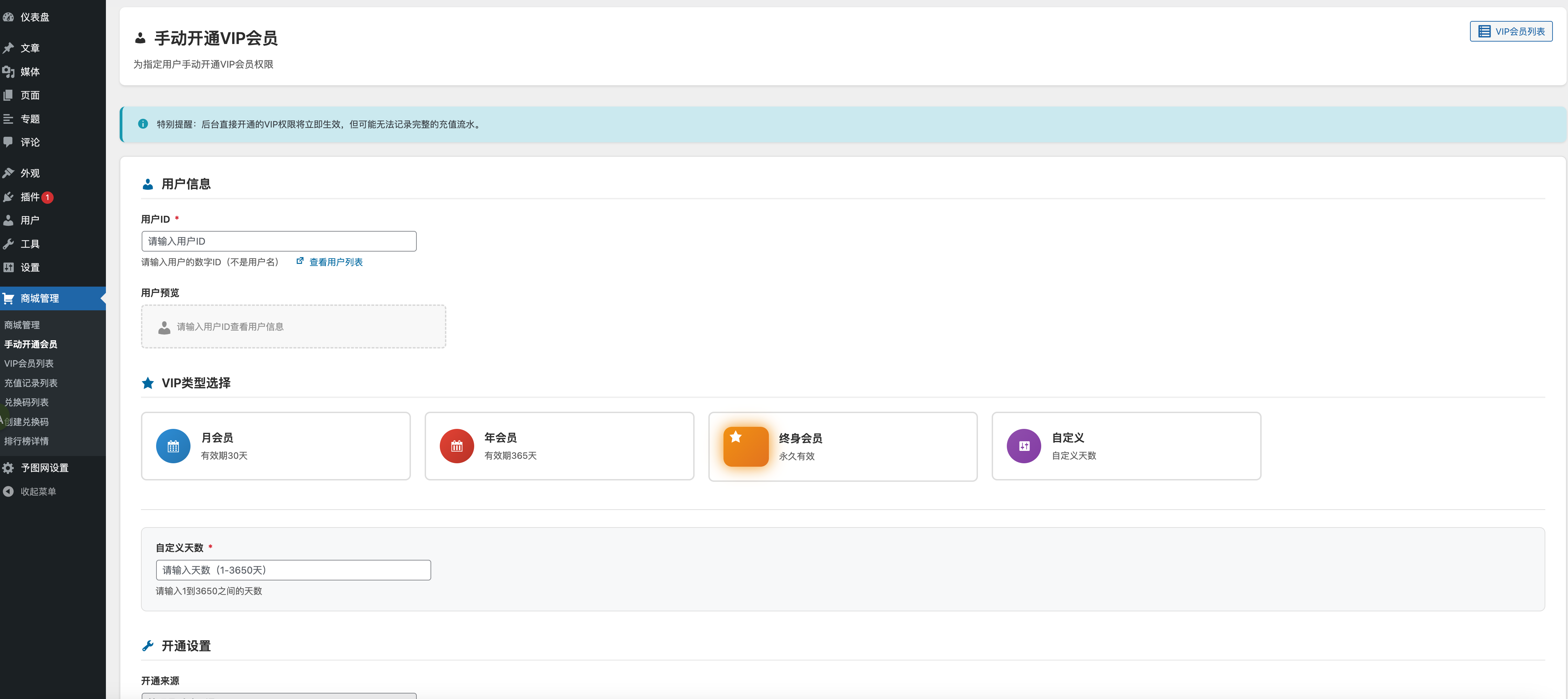Viewport: 1568px width, 699px height.
Task: Click the yearly member red calendar icon
Action: 457,446
